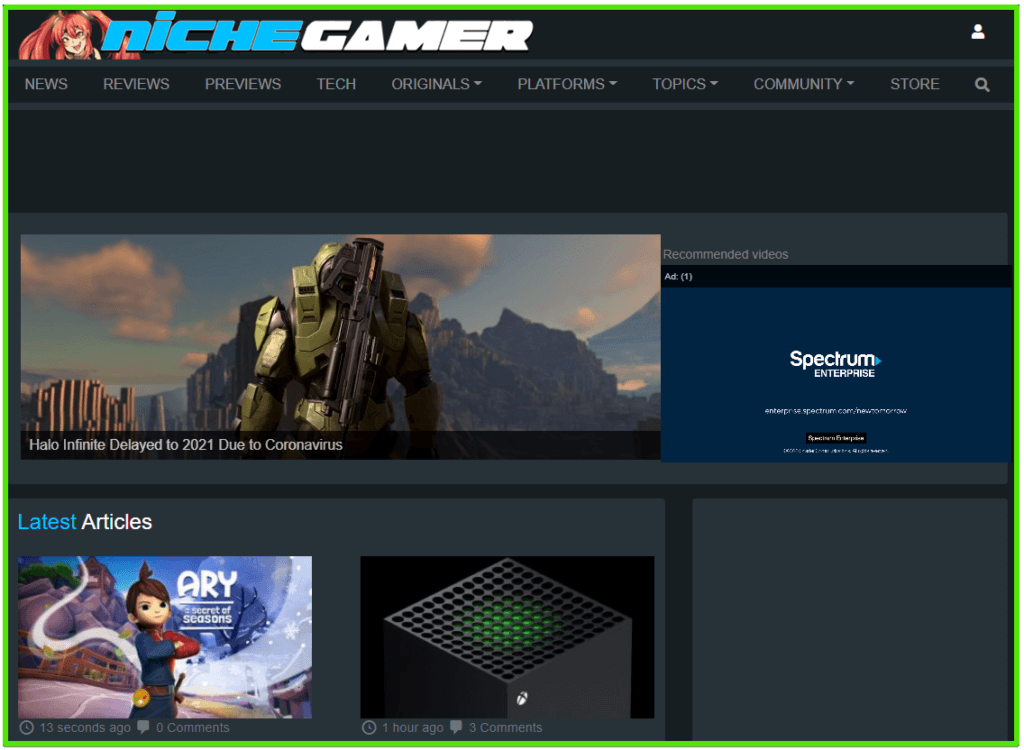1024x750 pixels.
Task: Click the Latest Articles heading
Action: tap(85, 522)
